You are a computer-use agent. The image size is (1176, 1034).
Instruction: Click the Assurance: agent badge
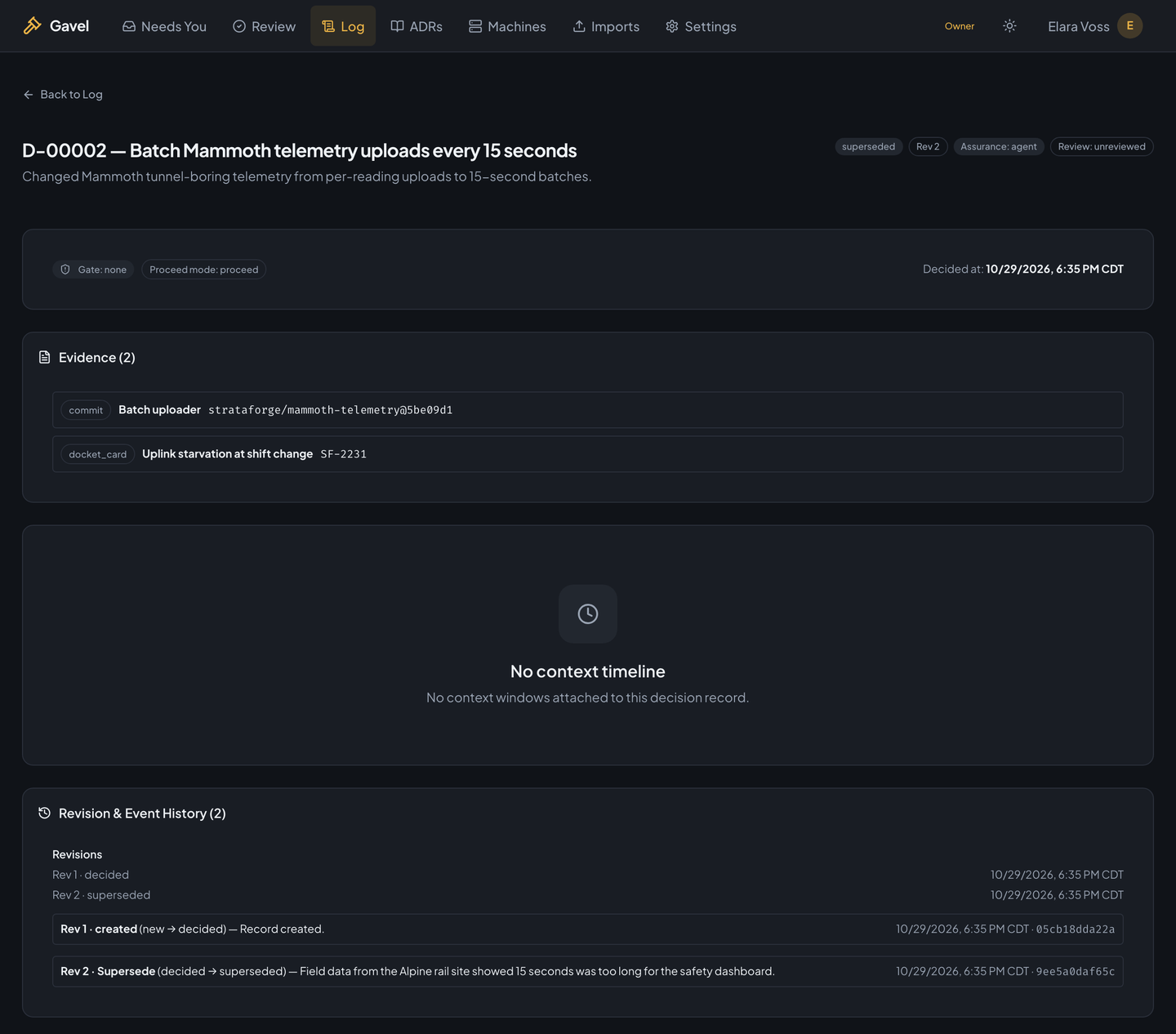point(999,147)
